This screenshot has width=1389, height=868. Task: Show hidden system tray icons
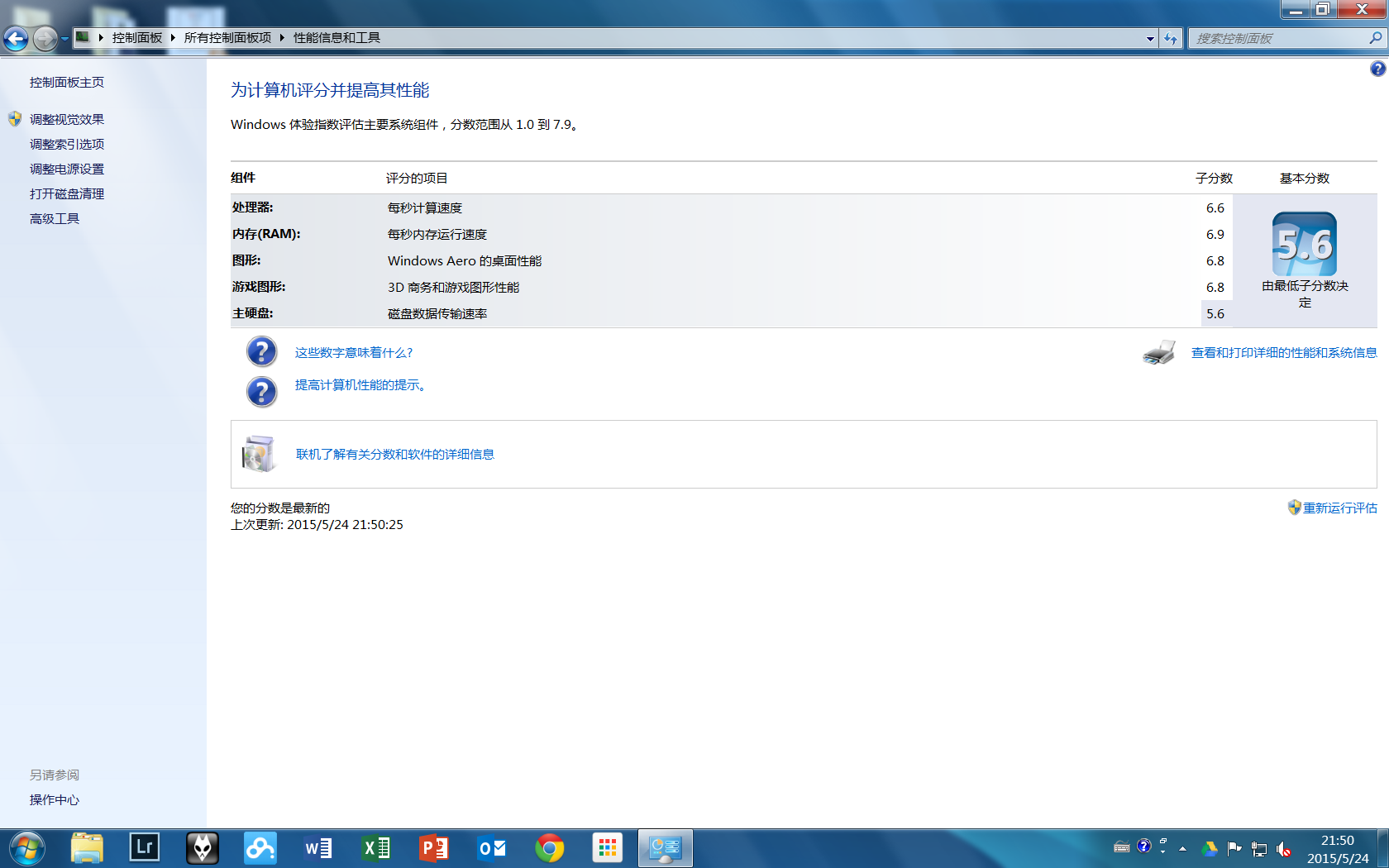coord(1182,848)
